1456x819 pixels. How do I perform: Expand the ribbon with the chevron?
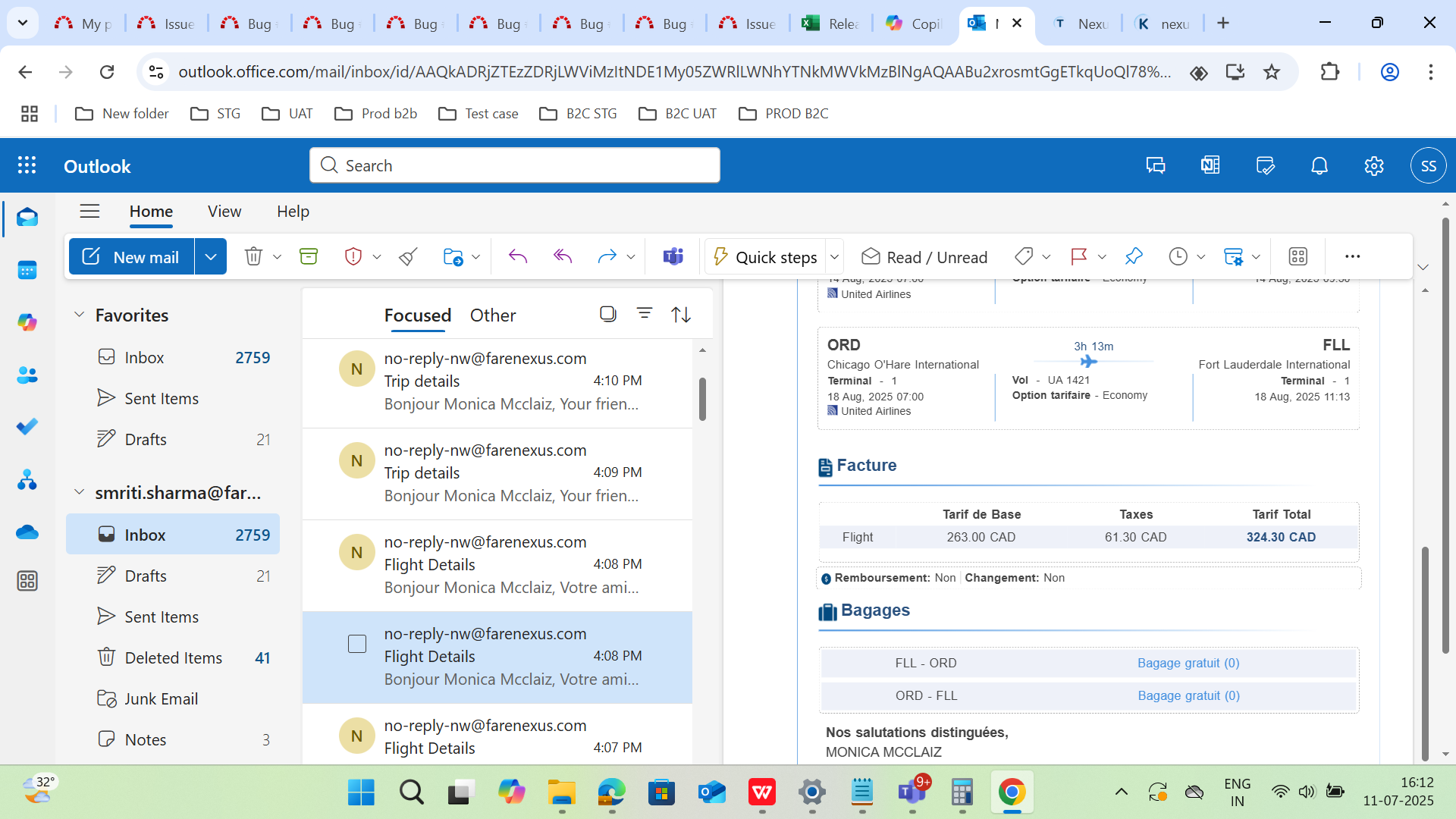pyautogui.click(x=1423, y=267)
